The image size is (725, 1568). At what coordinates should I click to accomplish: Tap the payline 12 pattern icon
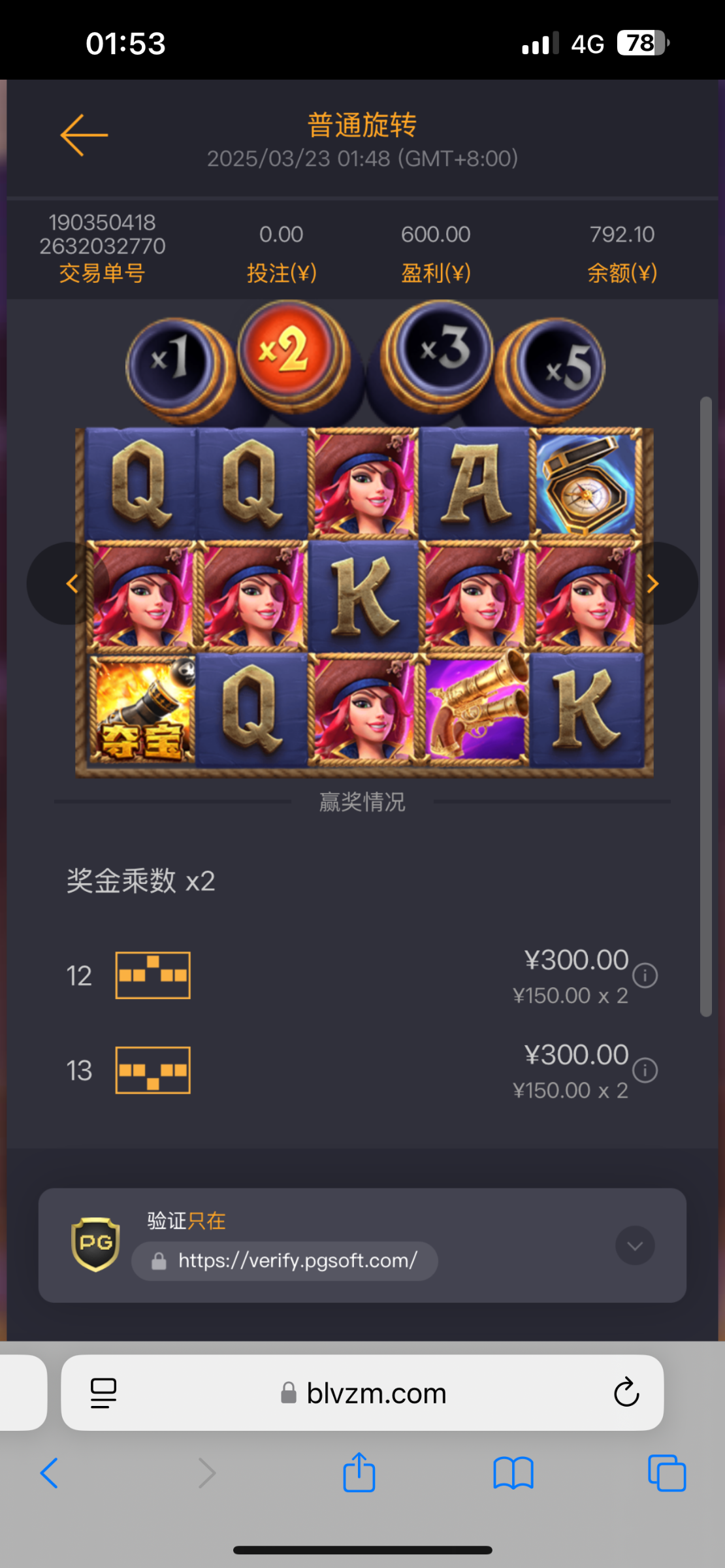click(x=153, y=975)
